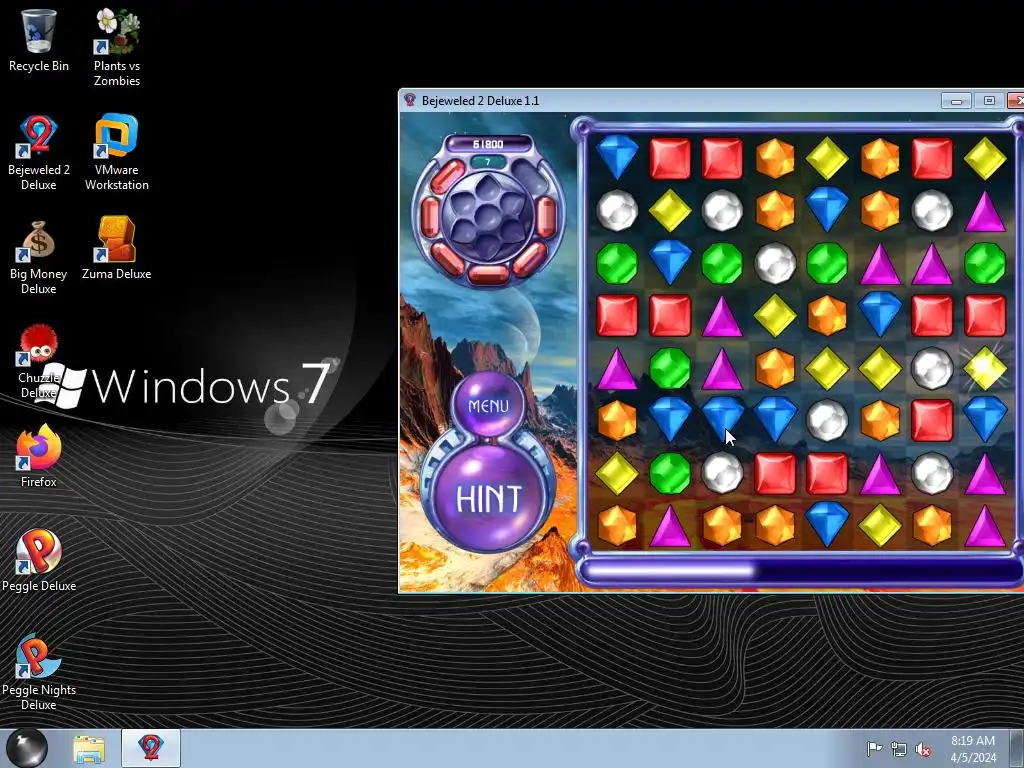Viewport: 1024px width, 768px height.
Task: Click the white gem in the sixth board row
Action: click(x=827, y=420)
